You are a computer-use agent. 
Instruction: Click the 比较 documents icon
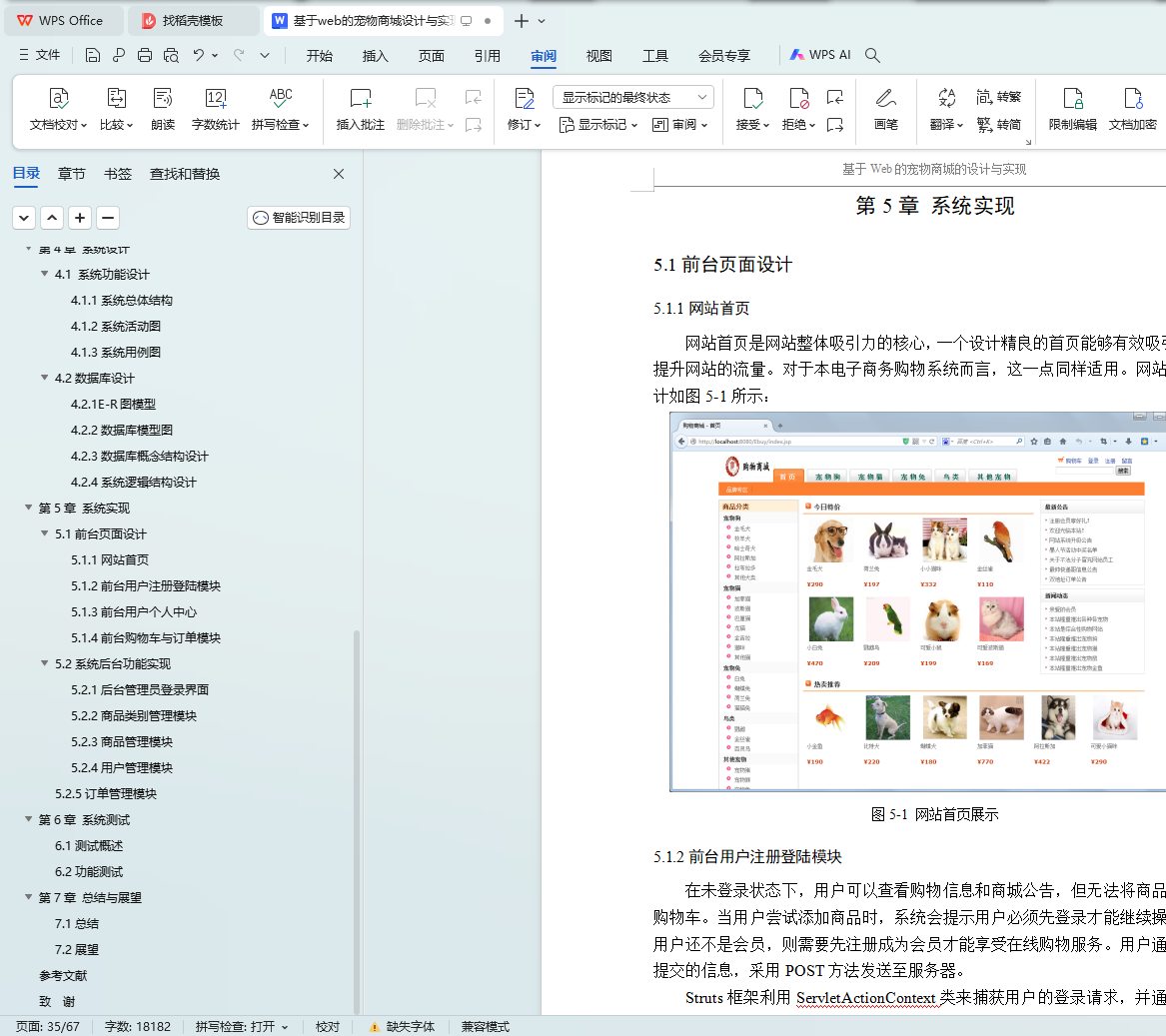pyautogui.click(x=117, y=98)
